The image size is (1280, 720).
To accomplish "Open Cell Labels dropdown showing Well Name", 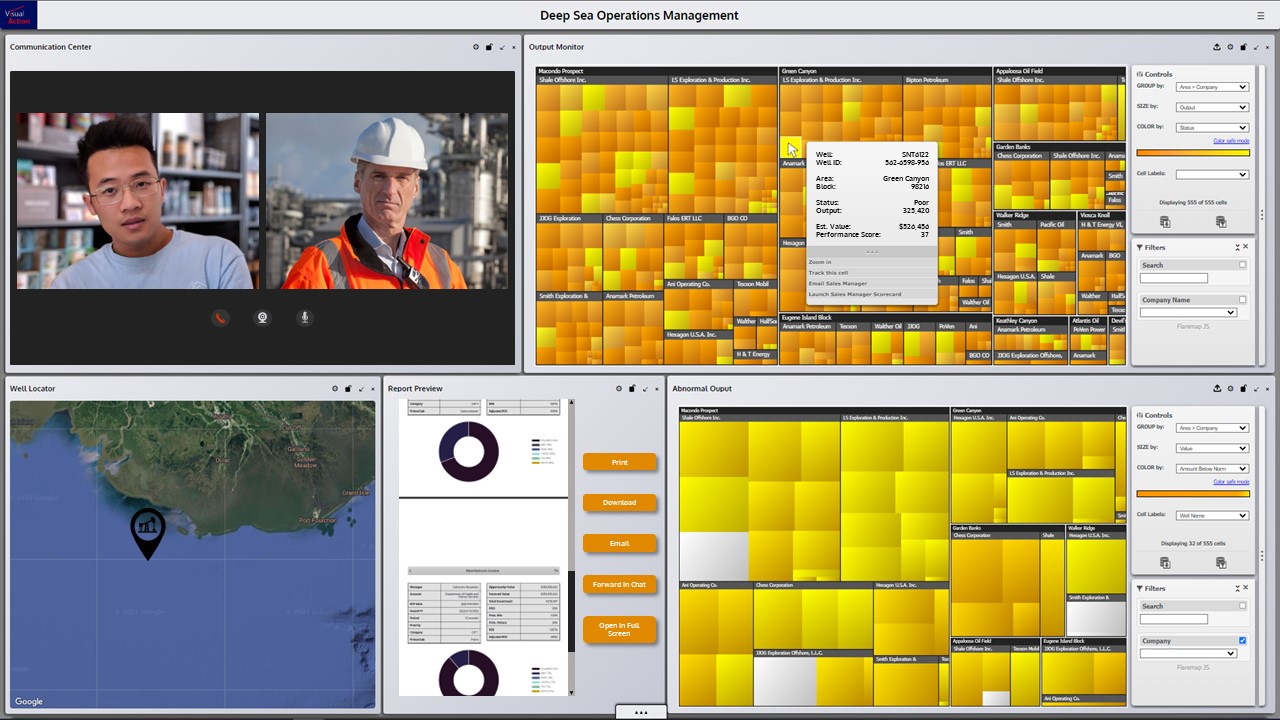I will tap(1213, 515).
